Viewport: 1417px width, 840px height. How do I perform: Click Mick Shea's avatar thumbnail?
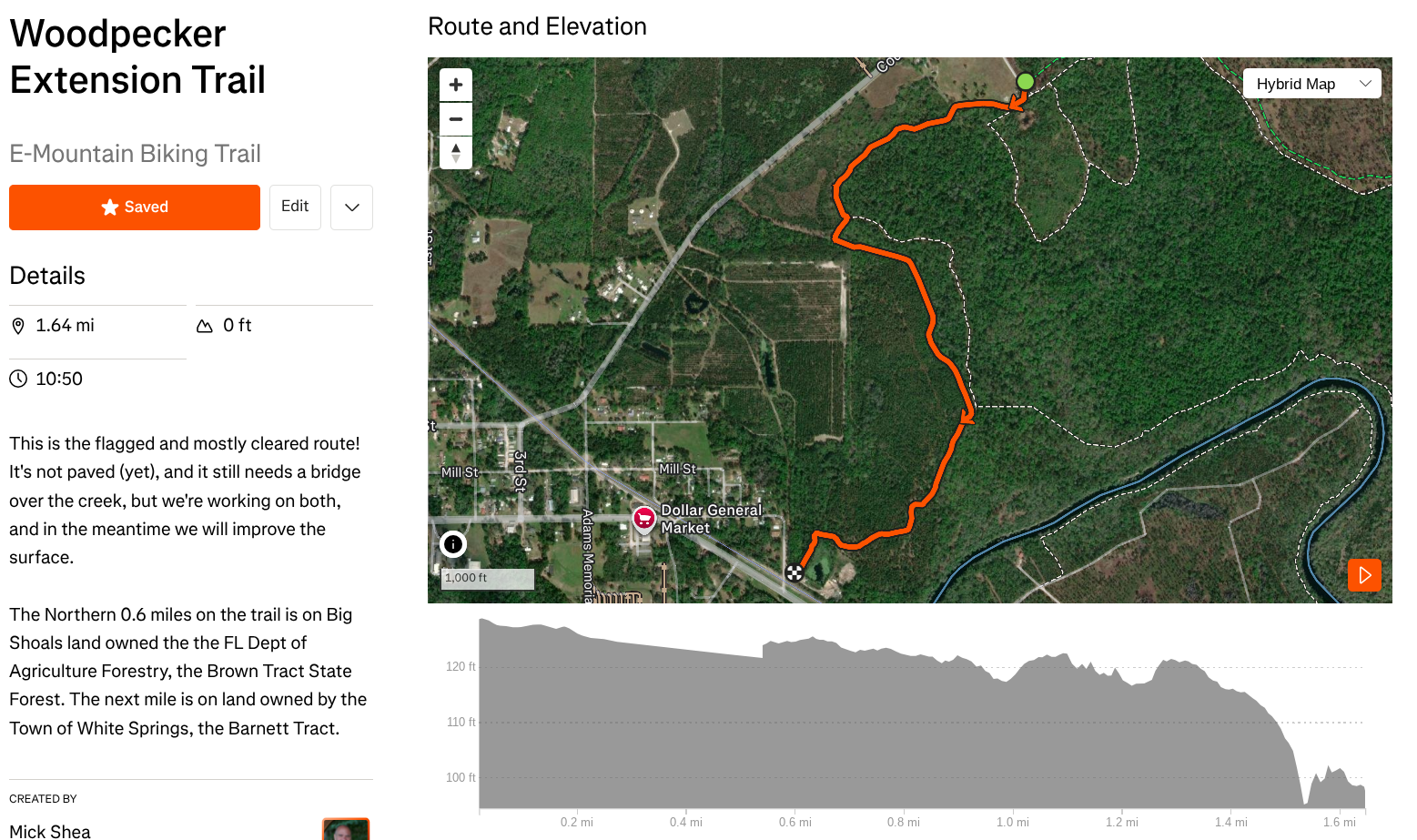[346, 829]
